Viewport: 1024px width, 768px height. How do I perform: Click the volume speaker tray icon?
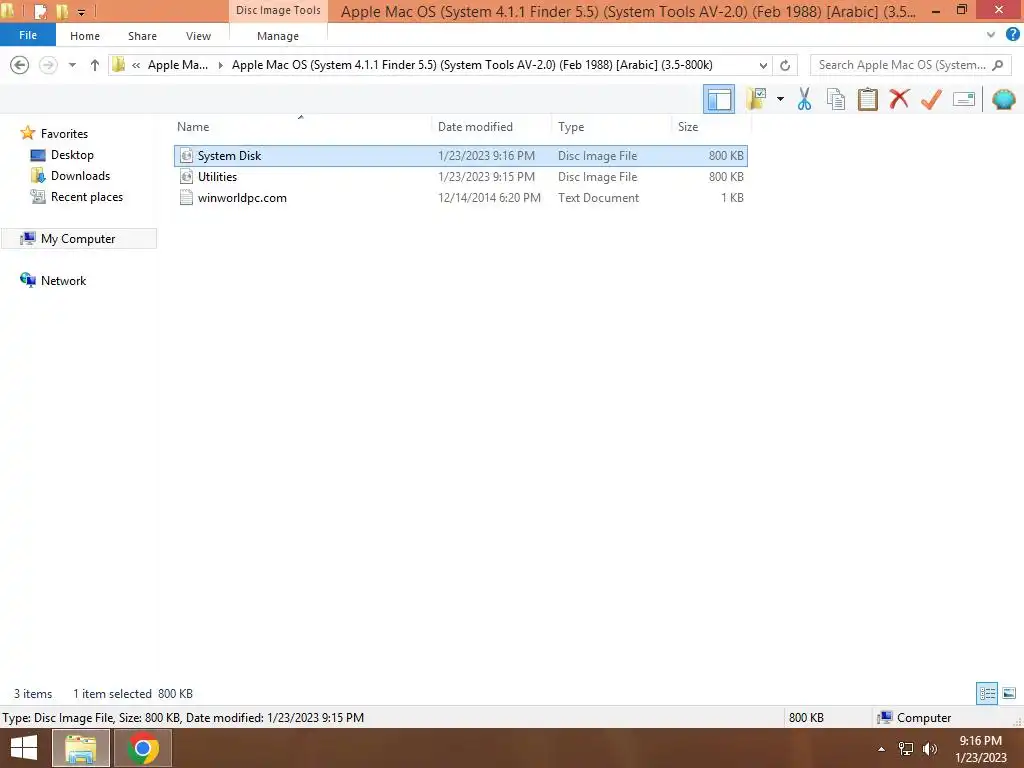(930, 749)
